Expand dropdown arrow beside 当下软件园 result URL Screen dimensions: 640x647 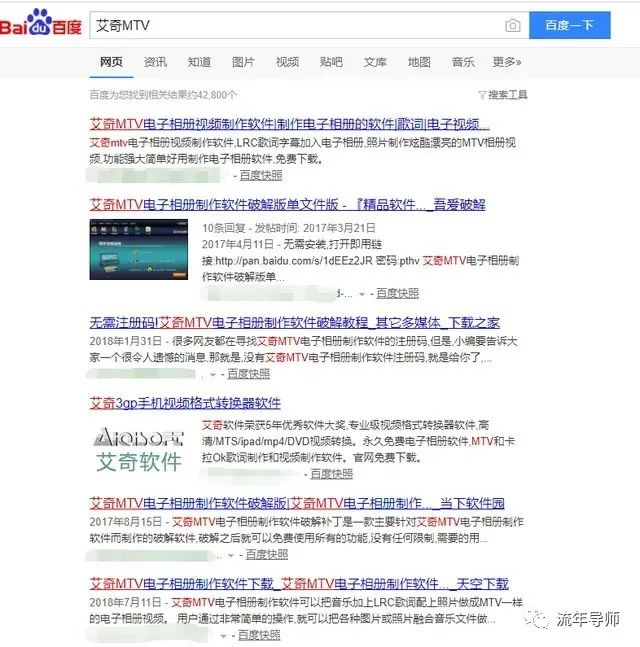[x=231, y=555]
